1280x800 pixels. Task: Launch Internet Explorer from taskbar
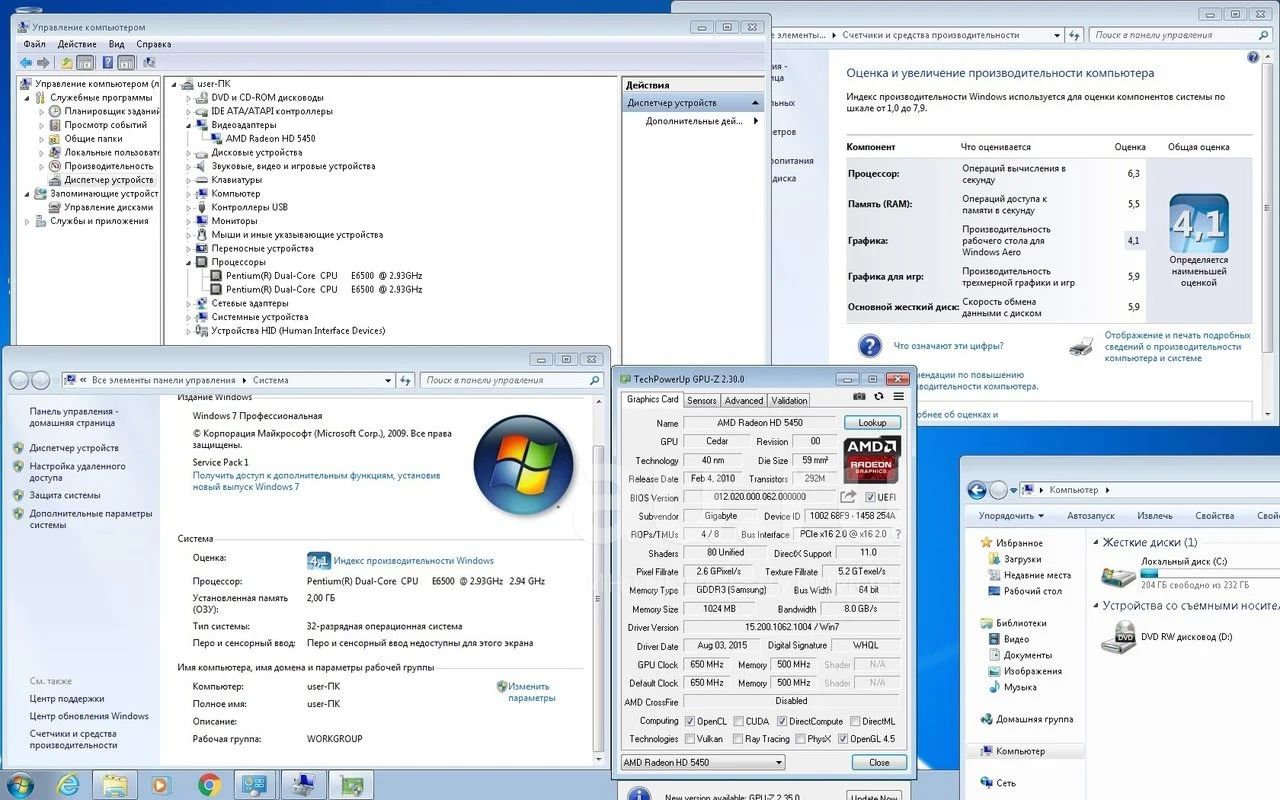(68, 785)
